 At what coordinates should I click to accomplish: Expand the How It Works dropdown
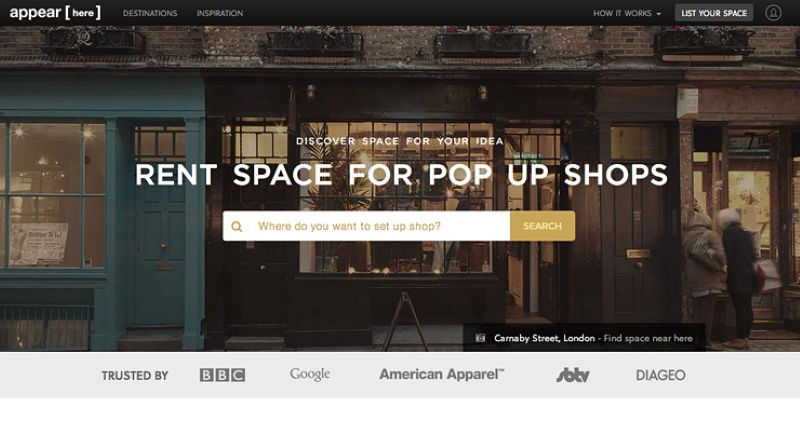(622, 13)
